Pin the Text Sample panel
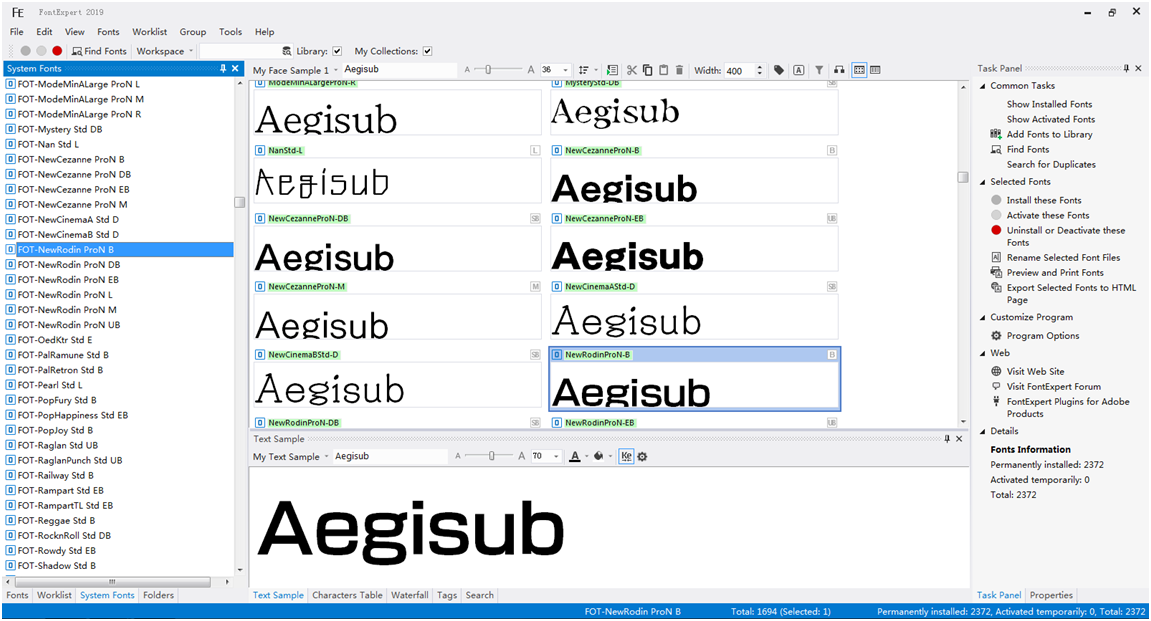This screenshot has height=621, width=1151. (x=947, y=439)
